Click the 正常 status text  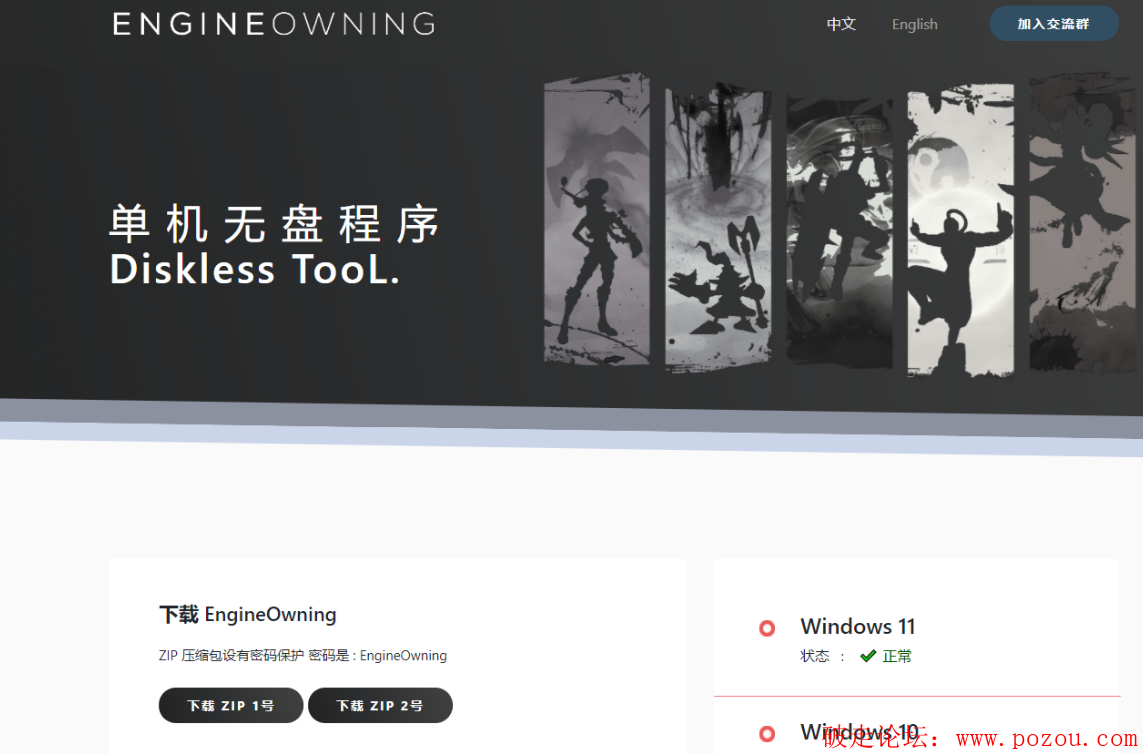pos(897,656)
